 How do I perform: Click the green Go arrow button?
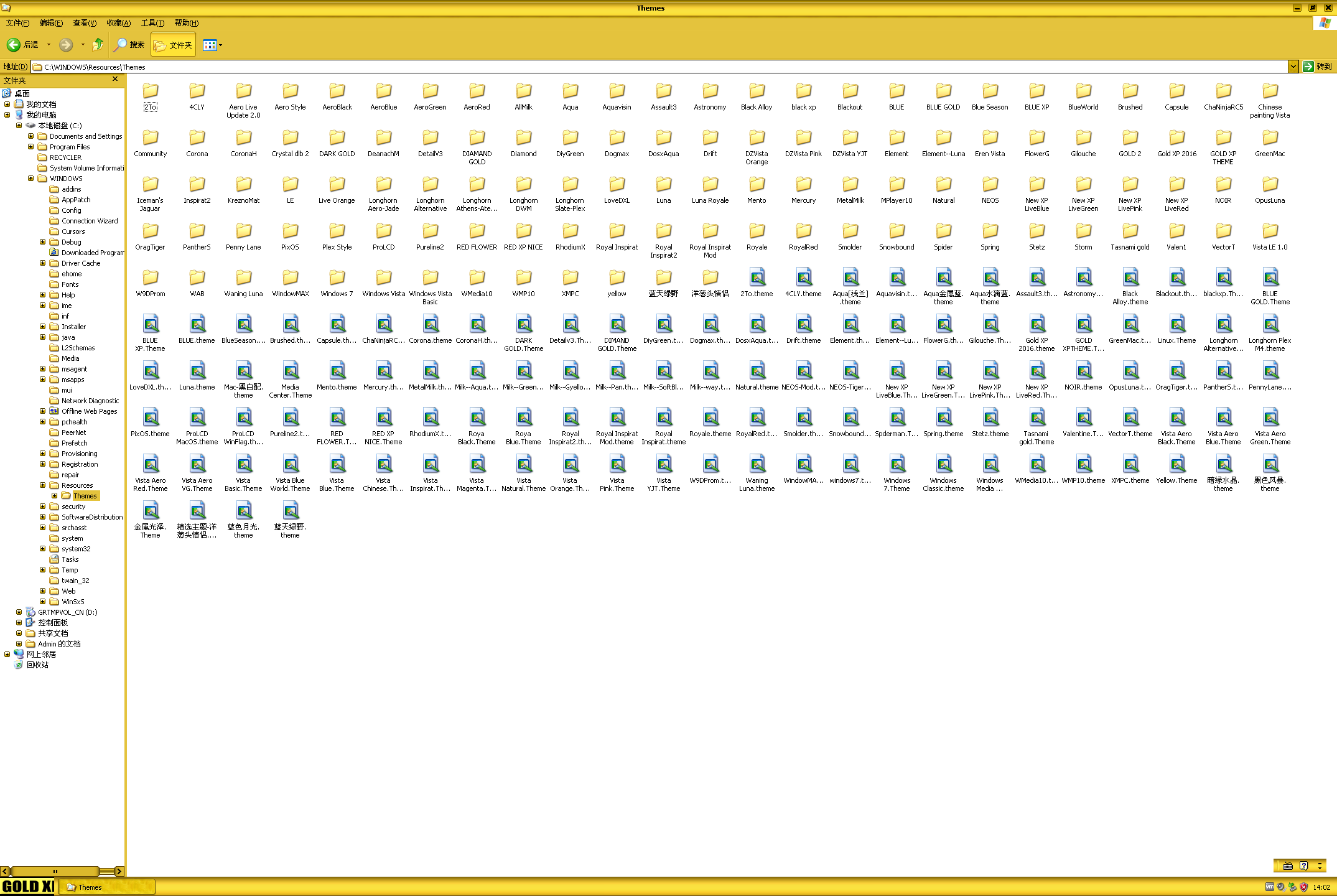click(x=1308, y=67)
